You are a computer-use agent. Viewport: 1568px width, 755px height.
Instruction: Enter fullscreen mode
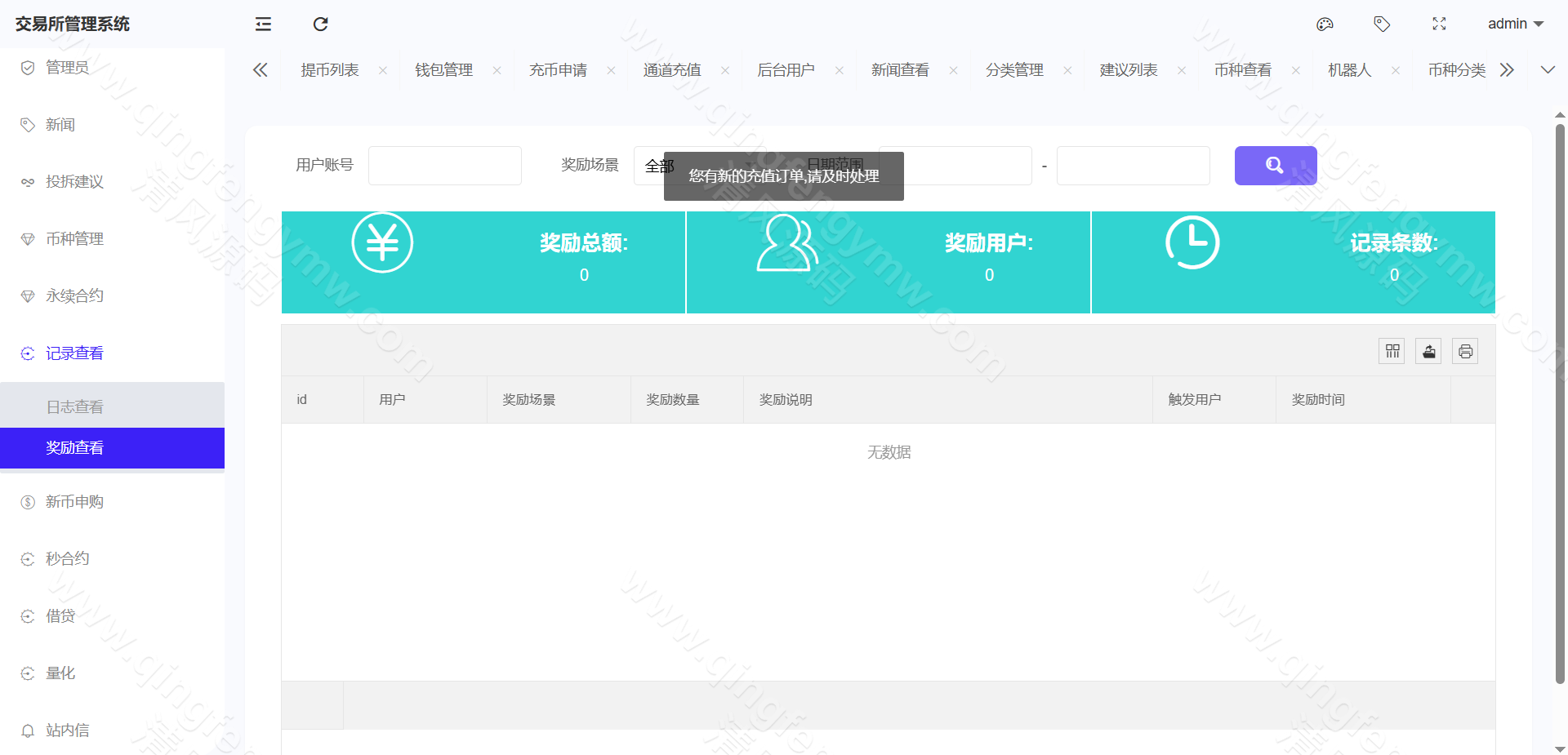click(1439, 24)
